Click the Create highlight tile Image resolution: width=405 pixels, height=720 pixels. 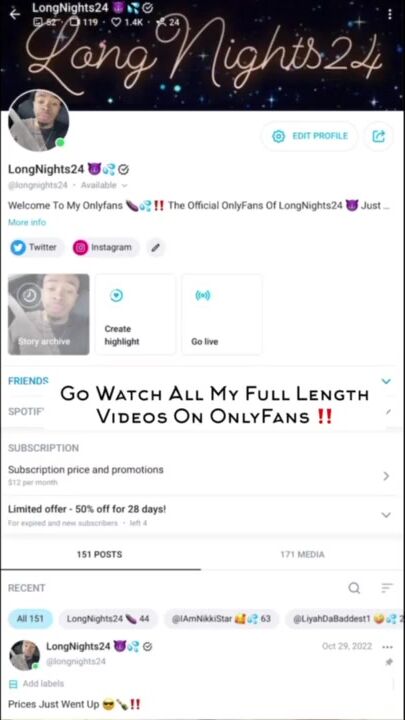(x=135, y=315)
